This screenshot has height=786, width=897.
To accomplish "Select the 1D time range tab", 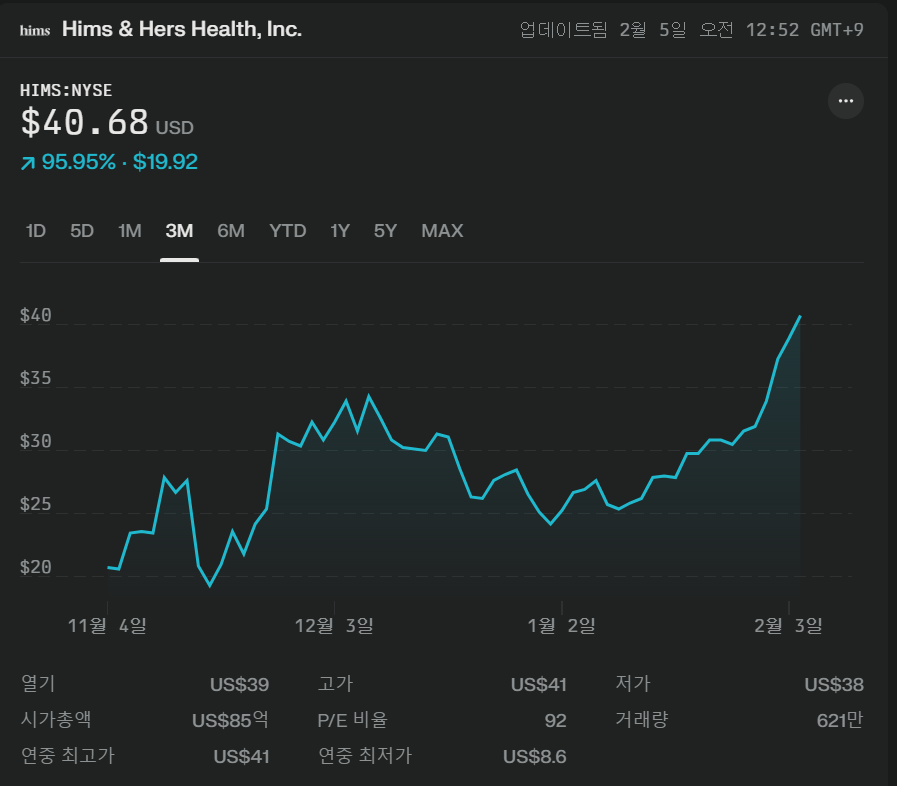I will [x=35, y=231].
